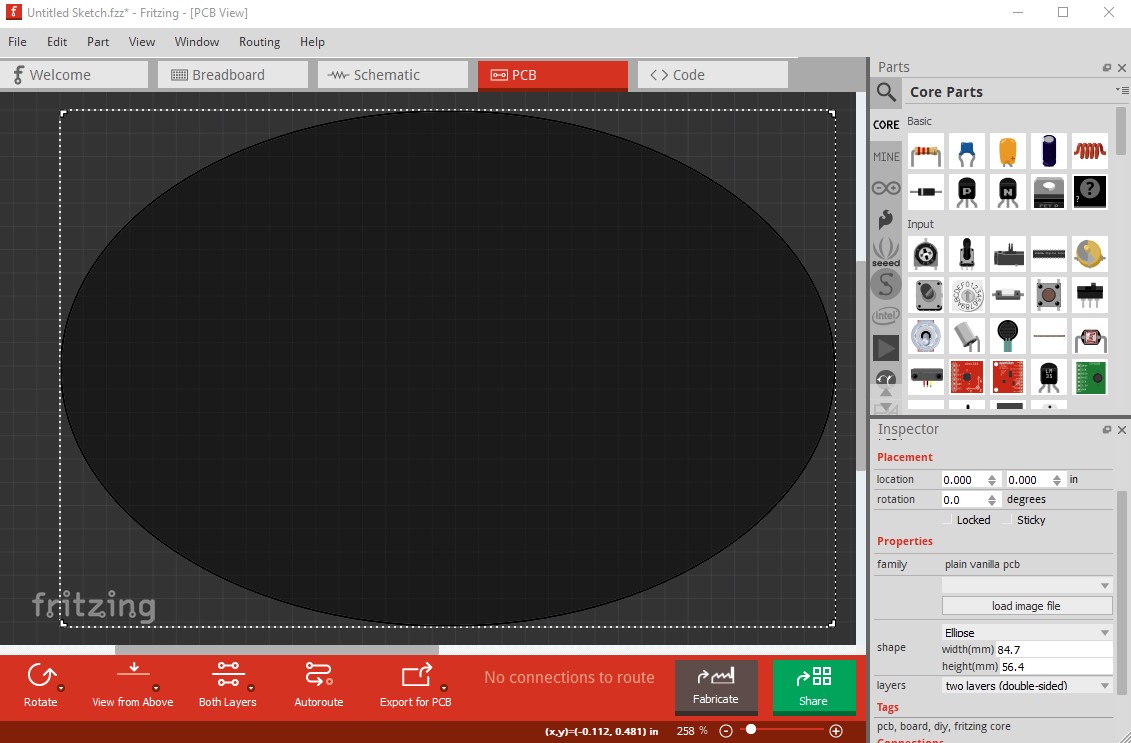Step the rotation degrees spinner
The width and height of the screenshot is (1131, 743).
coord(992,500)
